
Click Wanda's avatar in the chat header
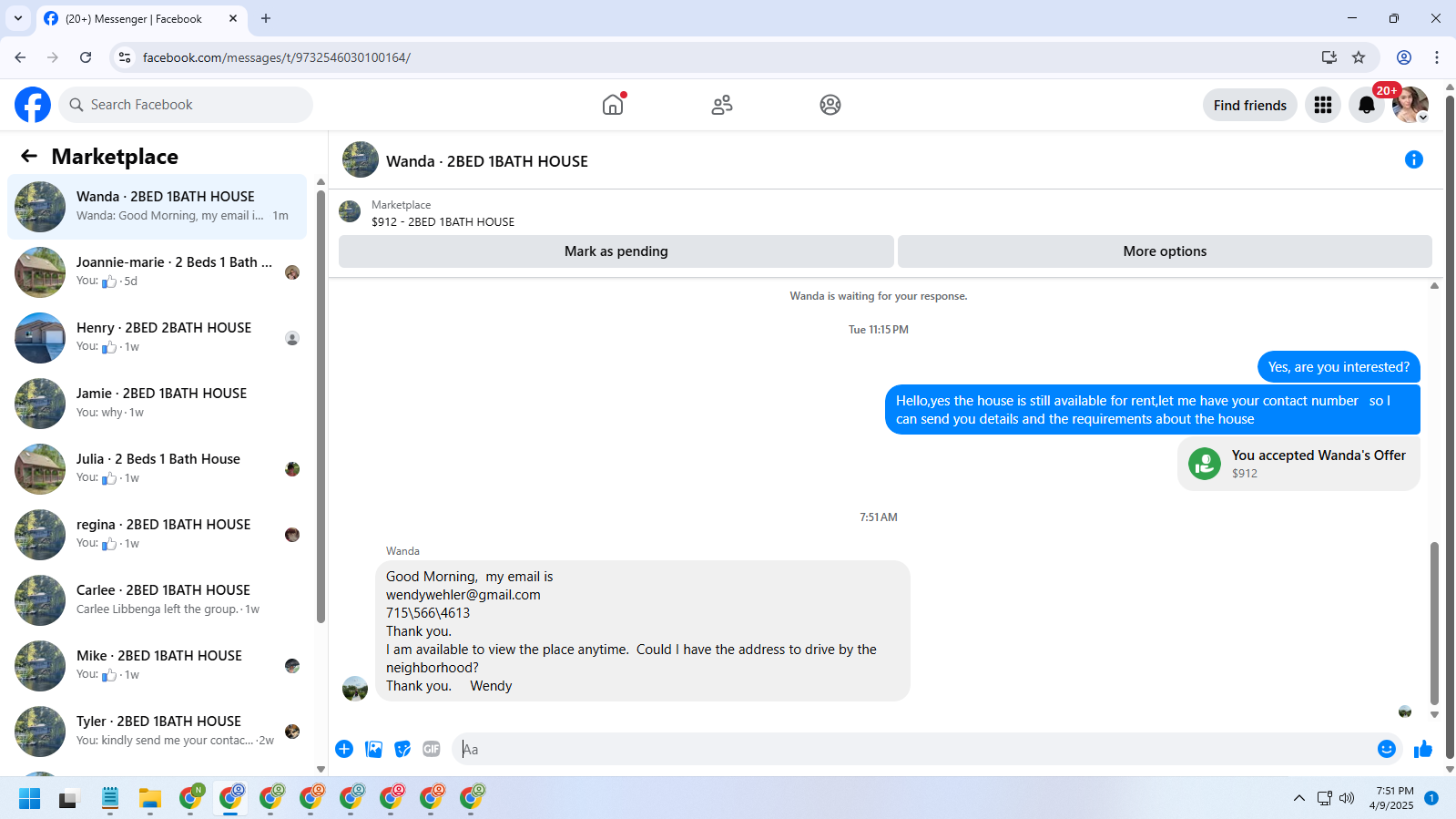click(x=361, y=159)
